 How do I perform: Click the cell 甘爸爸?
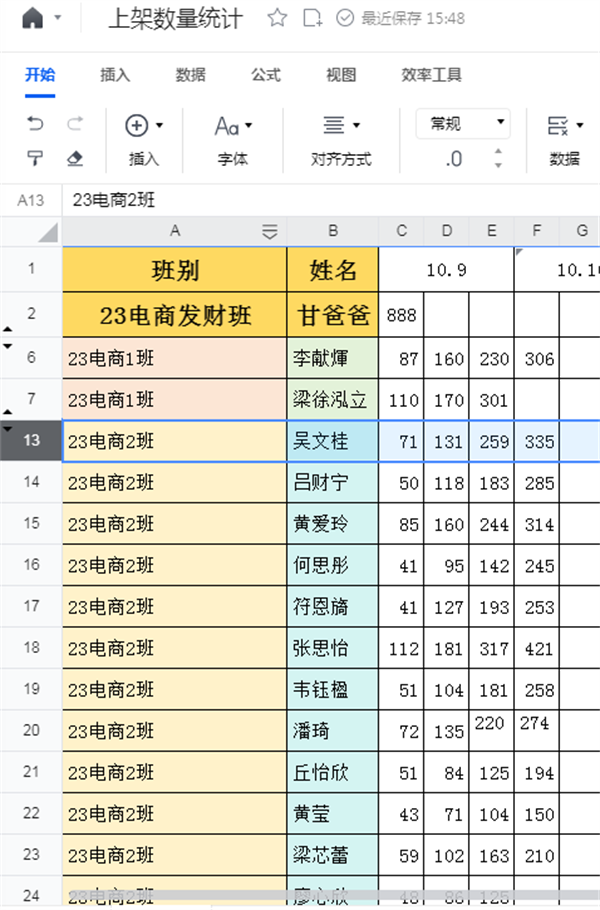pos(333,315)
